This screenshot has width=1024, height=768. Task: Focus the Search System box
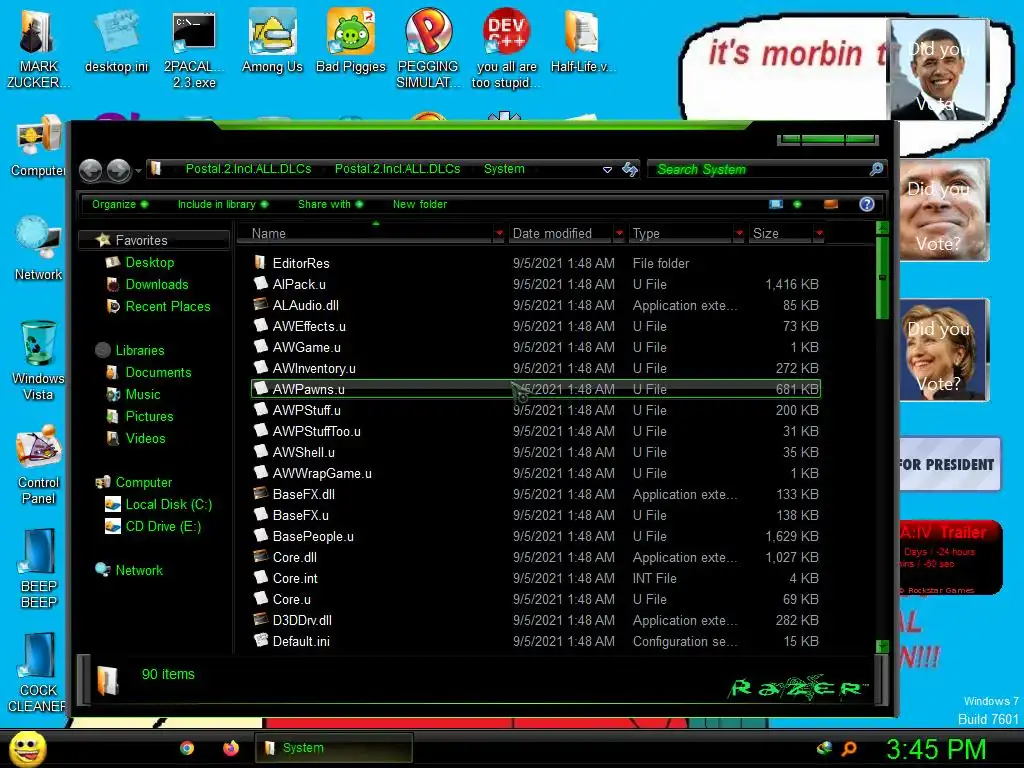(758, 170)
